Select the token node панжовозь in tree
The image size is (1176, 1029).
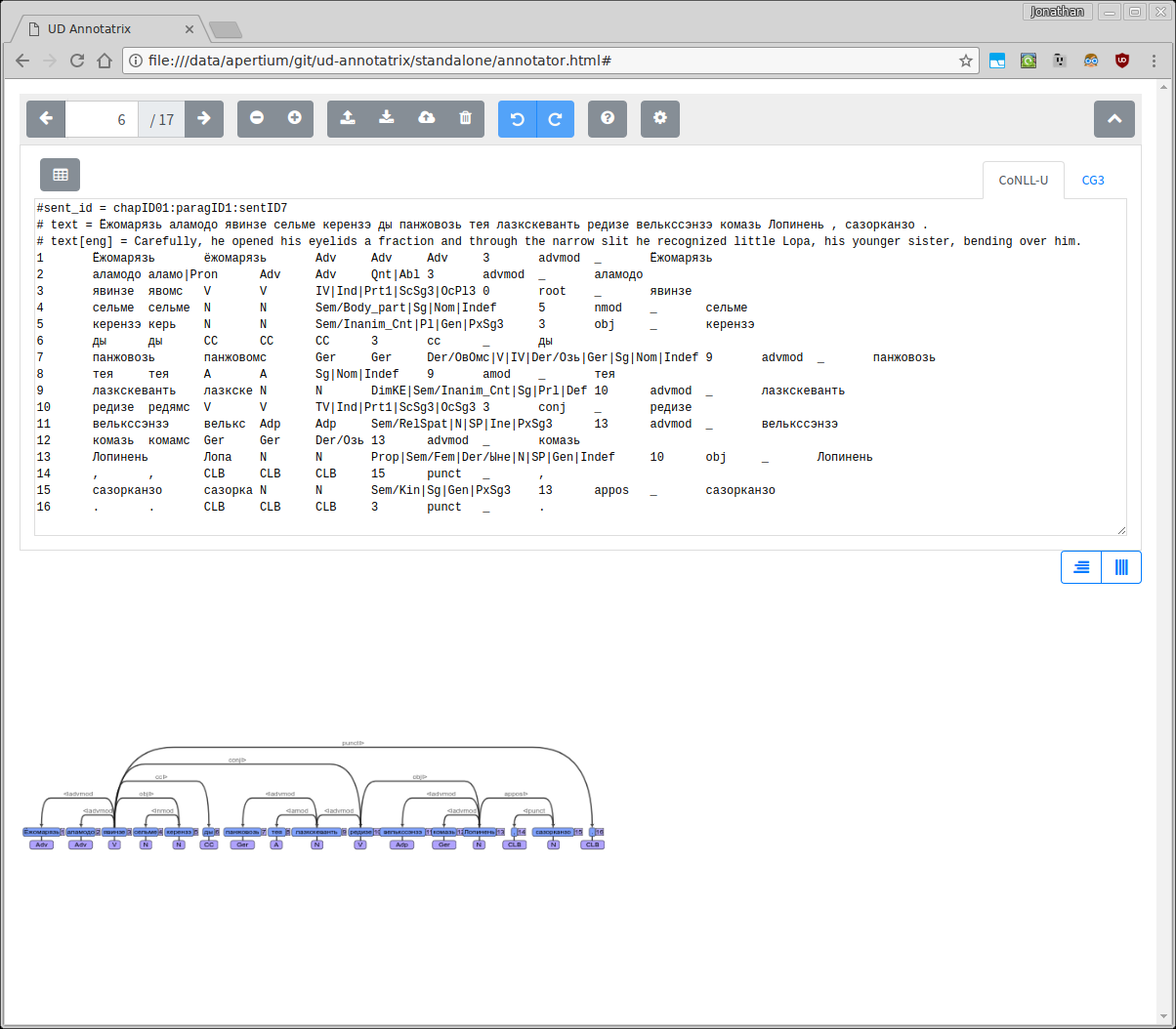click(x=242, y=832)
